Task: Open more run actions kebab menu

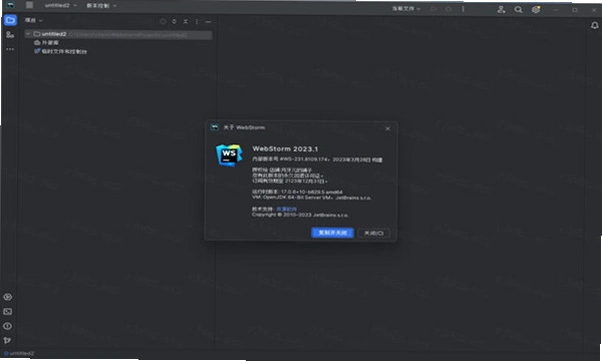Action: tap(463, 8)
